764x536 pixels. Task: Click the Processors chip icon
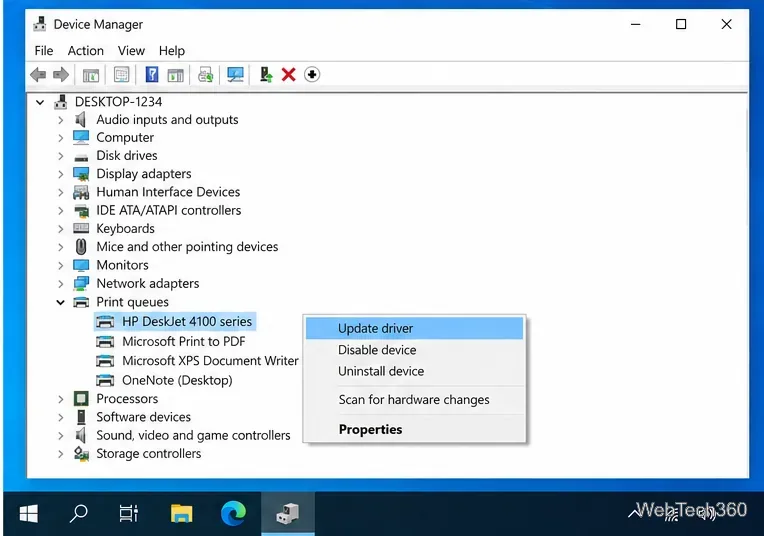pyautogui.click(x=81, y=399)
